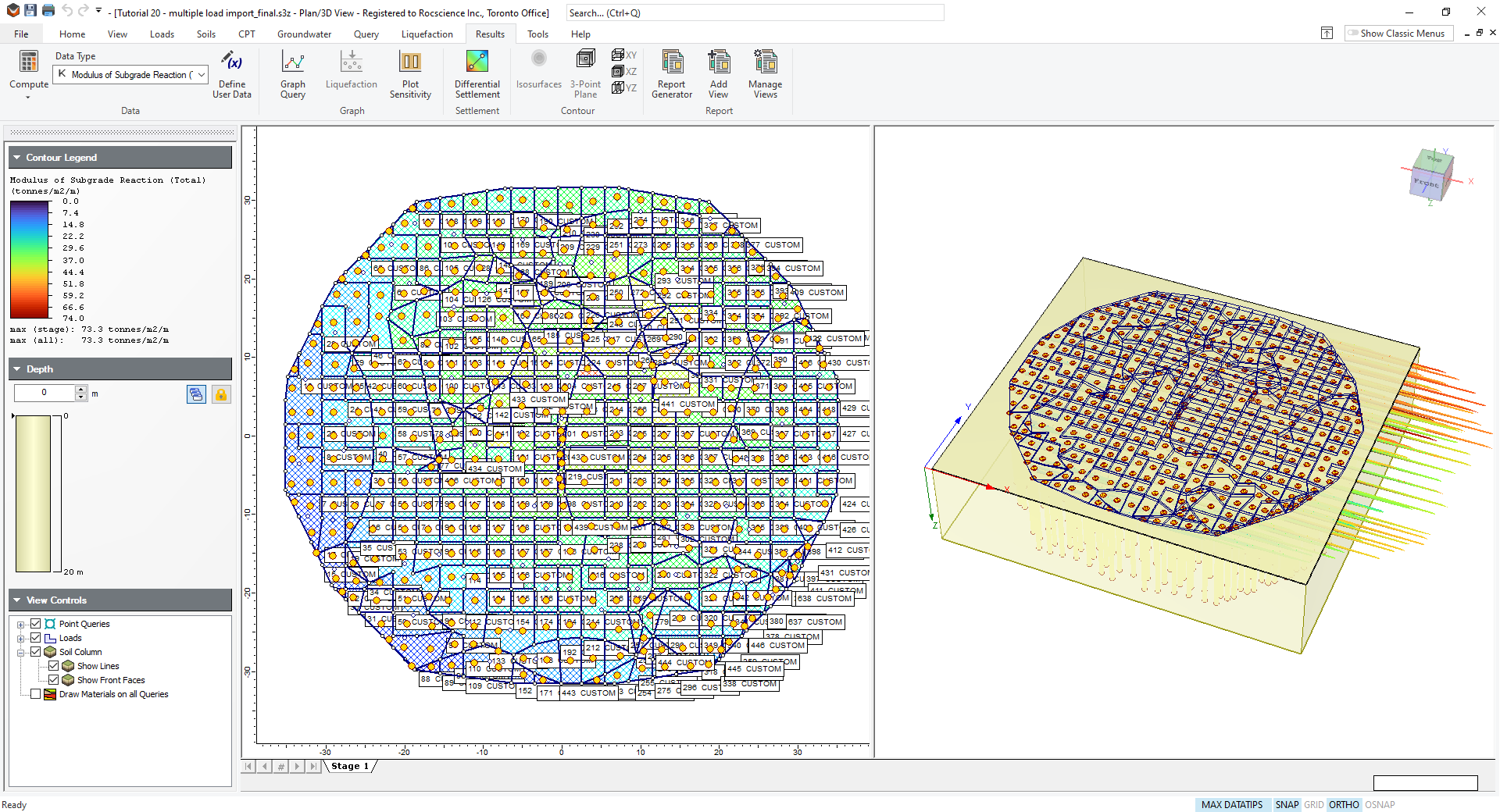This screenshot has height=812, width=1500.
Task: Collapse the Contour Legend panel
Action: (x=16, y=158)
